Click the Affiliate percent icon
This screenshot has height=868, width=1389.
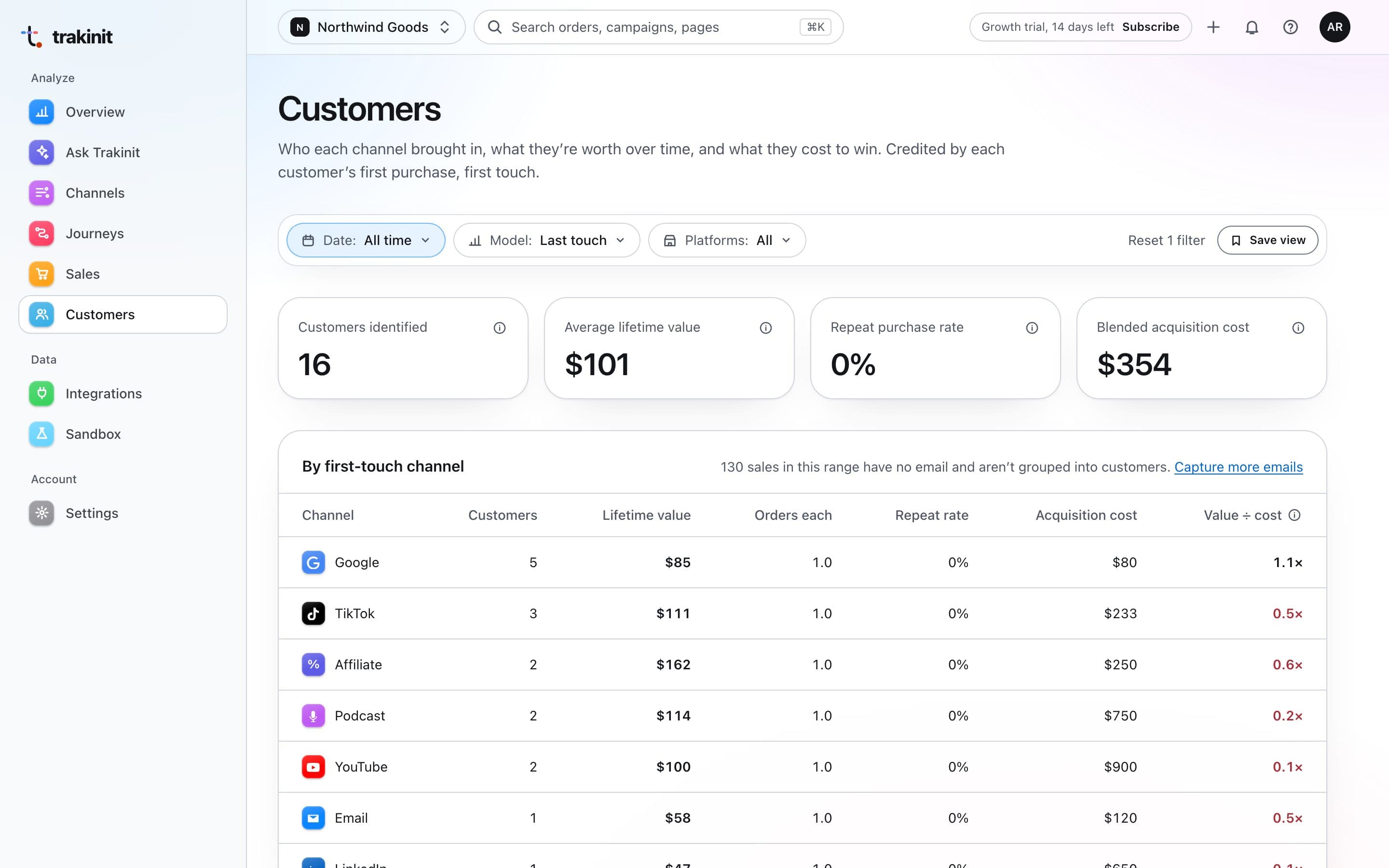pyautogui.click(x=313, y=665)
